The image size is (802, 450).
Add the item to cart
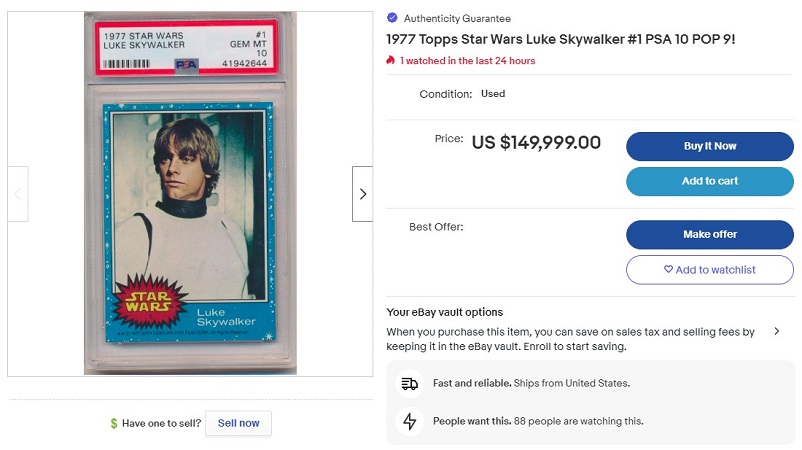pos(710,181)
